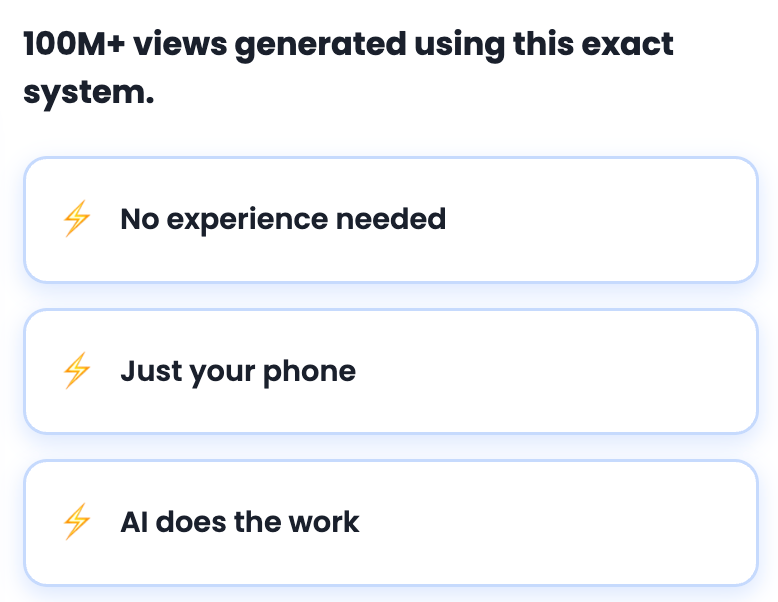Click the lightning icon beside 'AI does the work'
The height and width of the screenshot is (602, 778).
click(x=77, y=522)
